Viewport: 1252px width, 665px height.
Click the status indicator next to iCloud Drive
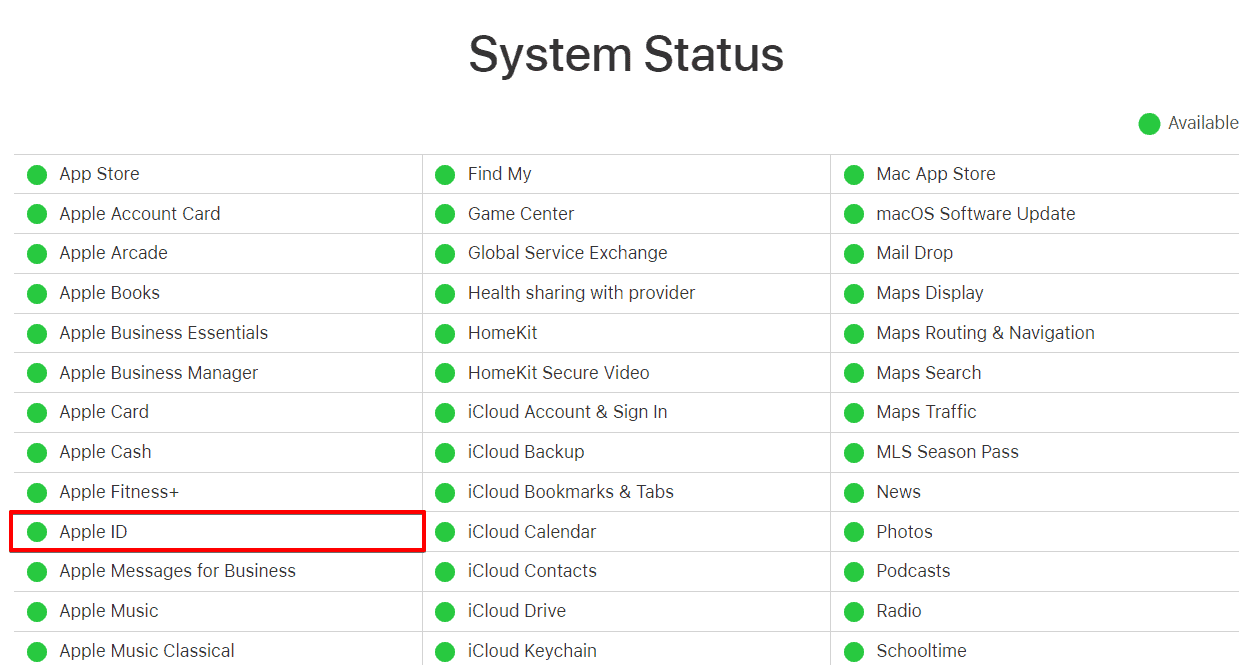pos(445,611)
